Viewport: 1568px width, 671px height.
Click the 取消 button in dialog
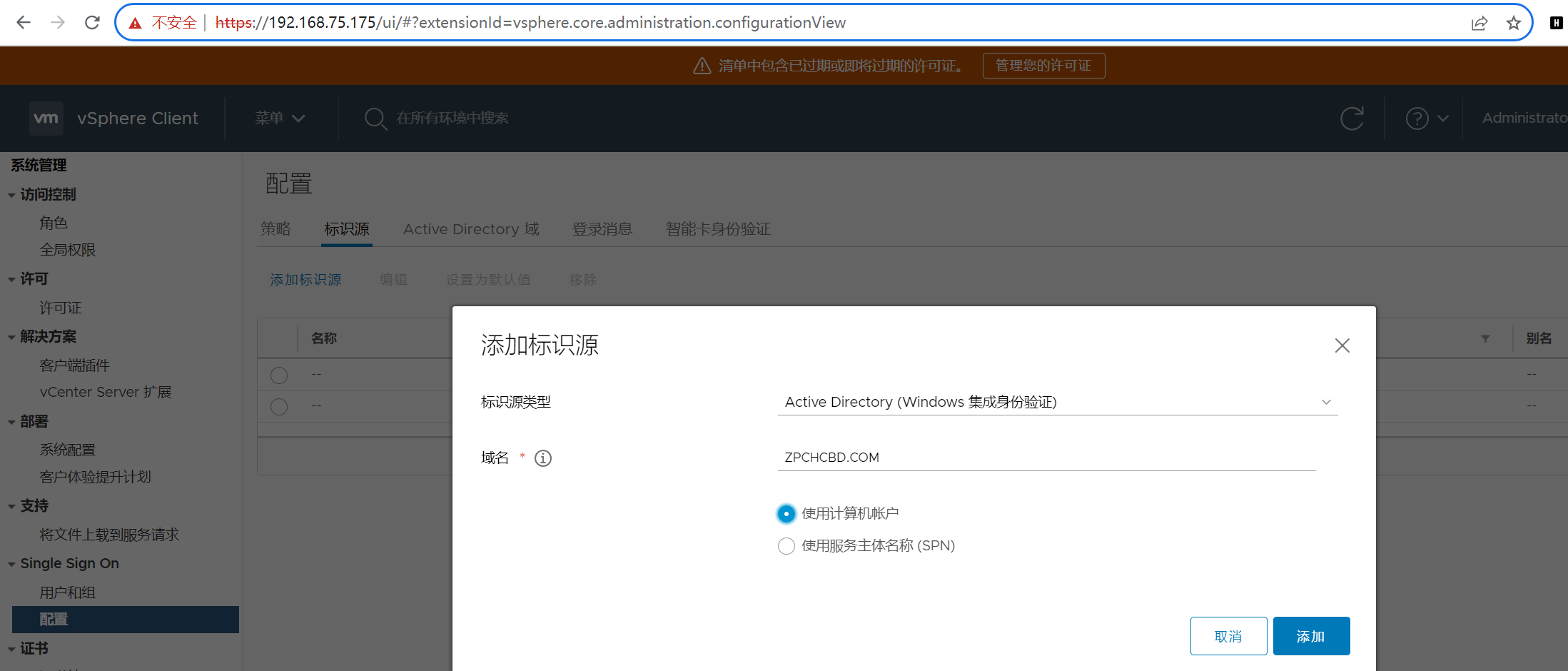click(1228, 636)
